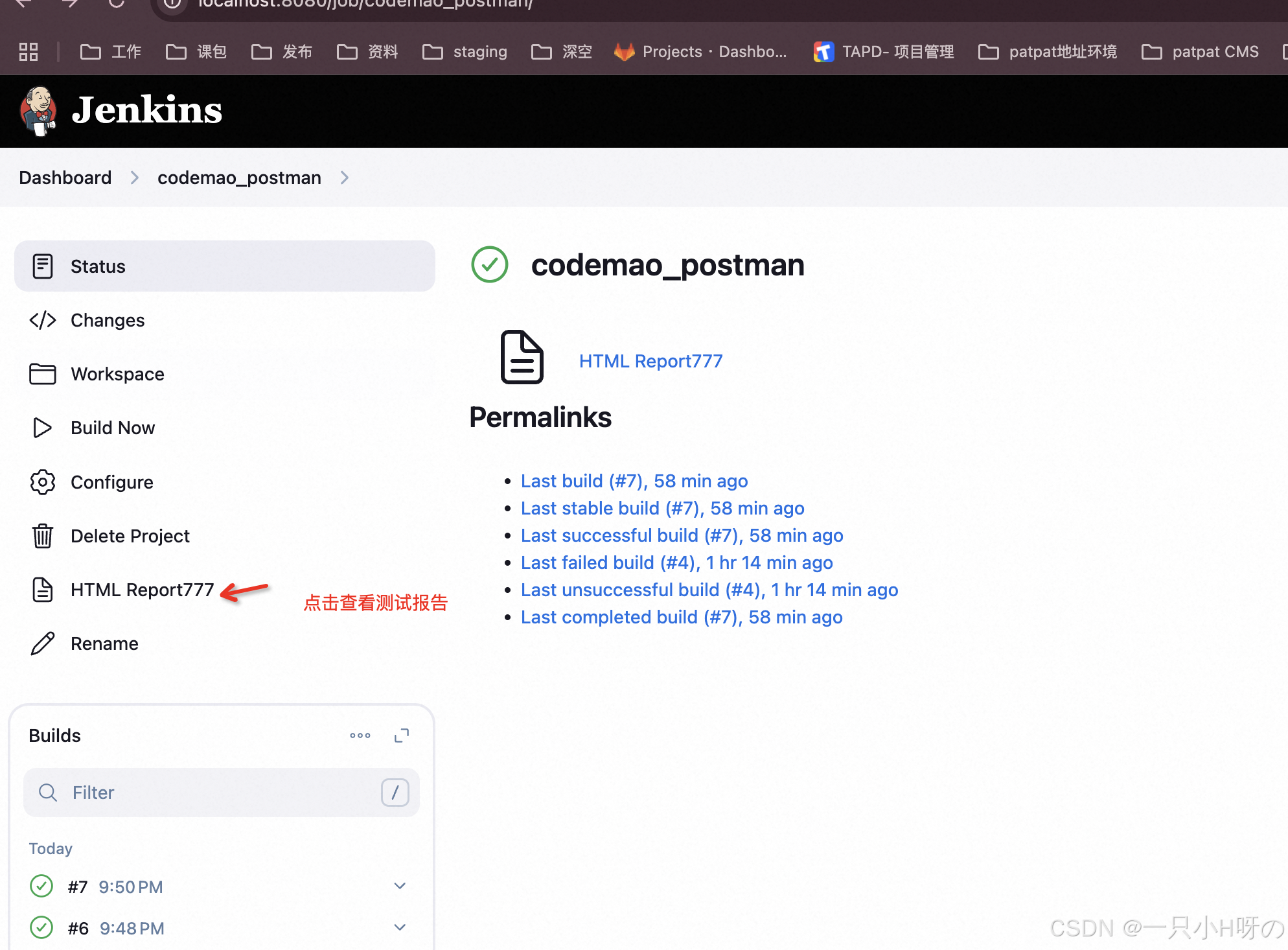Open the 资料 bookmarks folder
This screenshot has height=950, width=1288.
367,52
